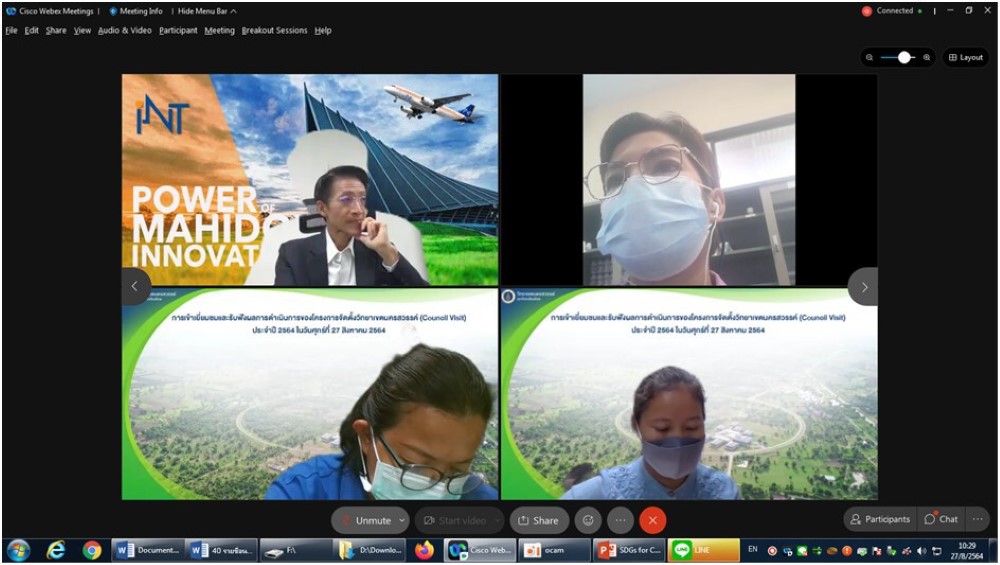Click the zoom in magnifier icon
This screenshot has height=565, width=1000.
[x=927, y=57]
